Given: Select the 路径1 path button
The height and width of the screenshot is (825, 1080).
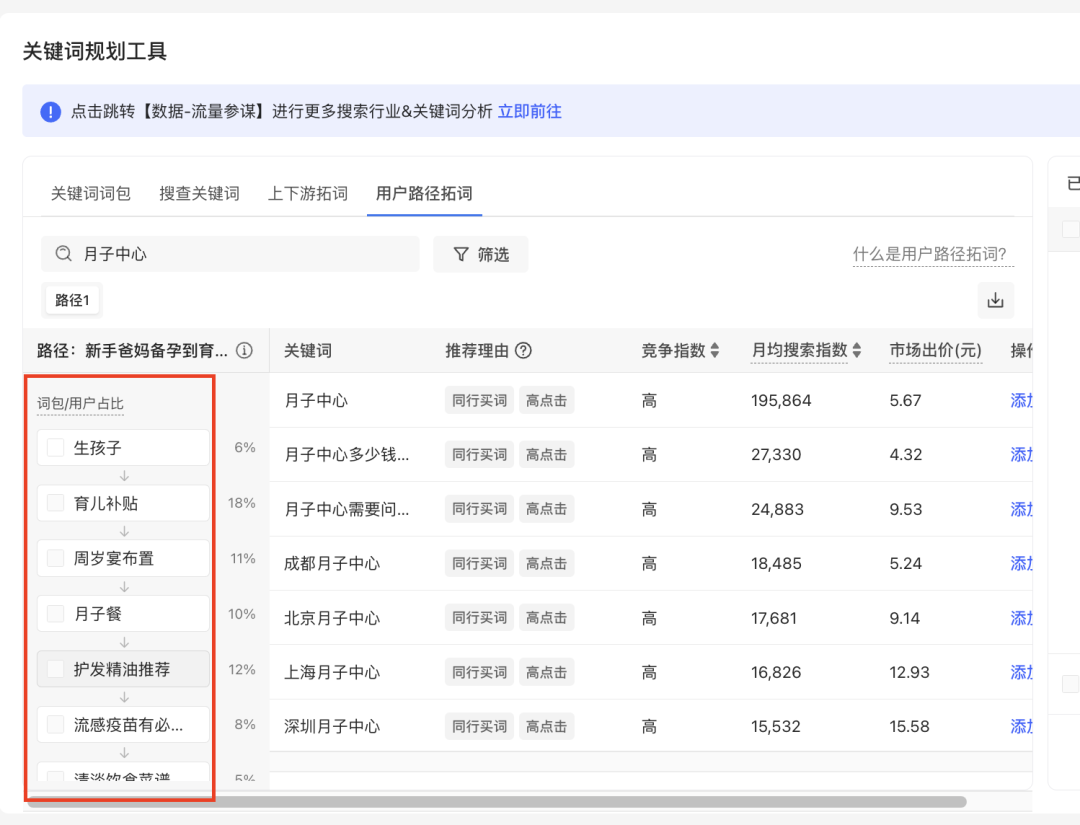Looking at the screenshot, I should 72,300.
